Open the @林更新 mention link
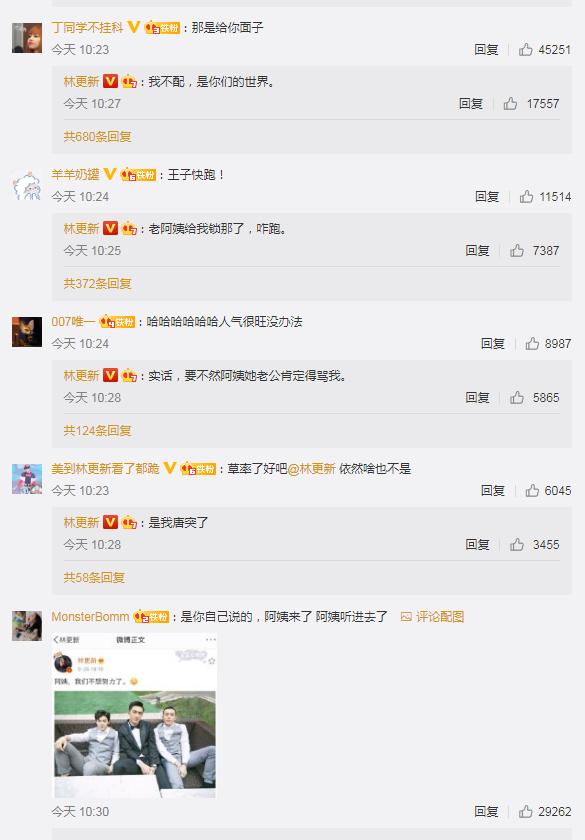The height and width of the screenshot is (840, 585). click(x=312, y=469)
